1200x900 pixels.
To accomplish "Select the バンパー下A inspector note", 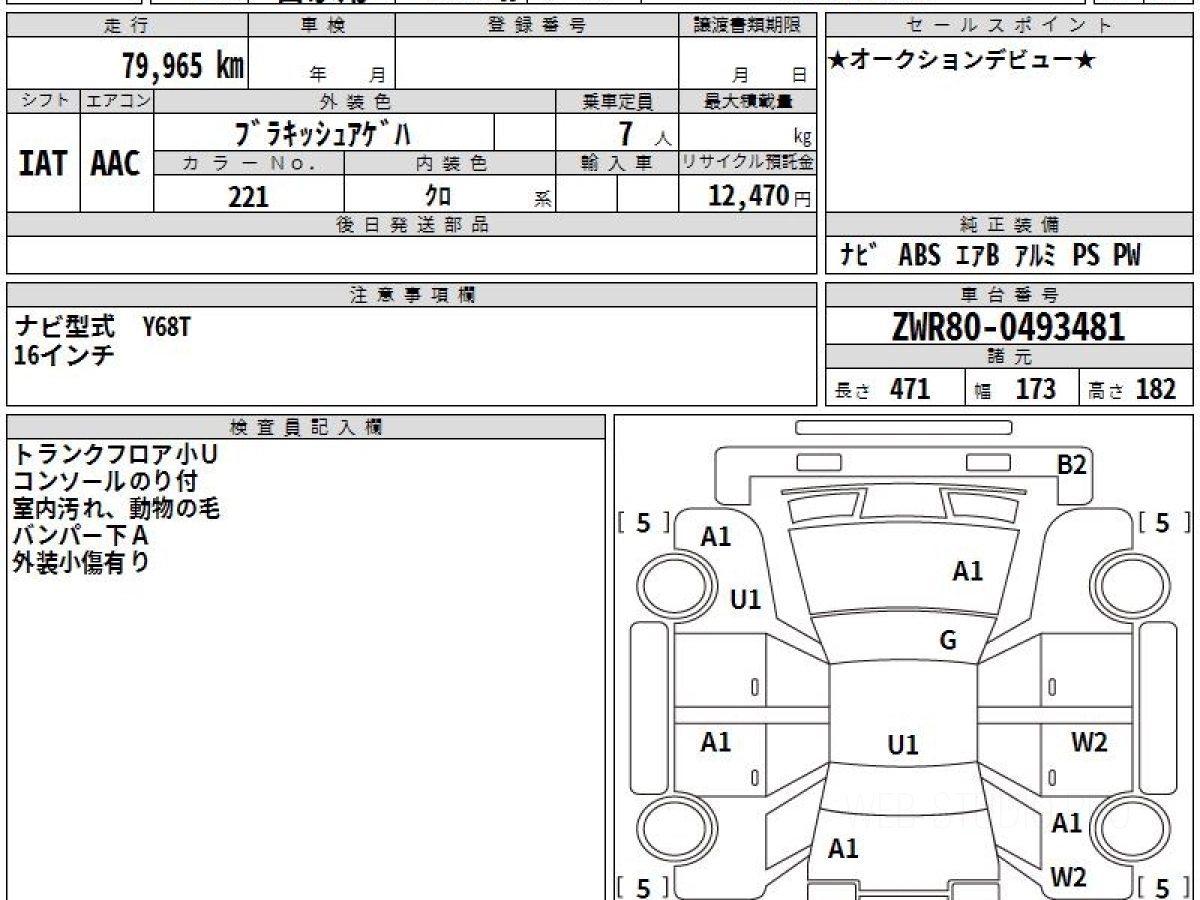I will pos(80,536).
